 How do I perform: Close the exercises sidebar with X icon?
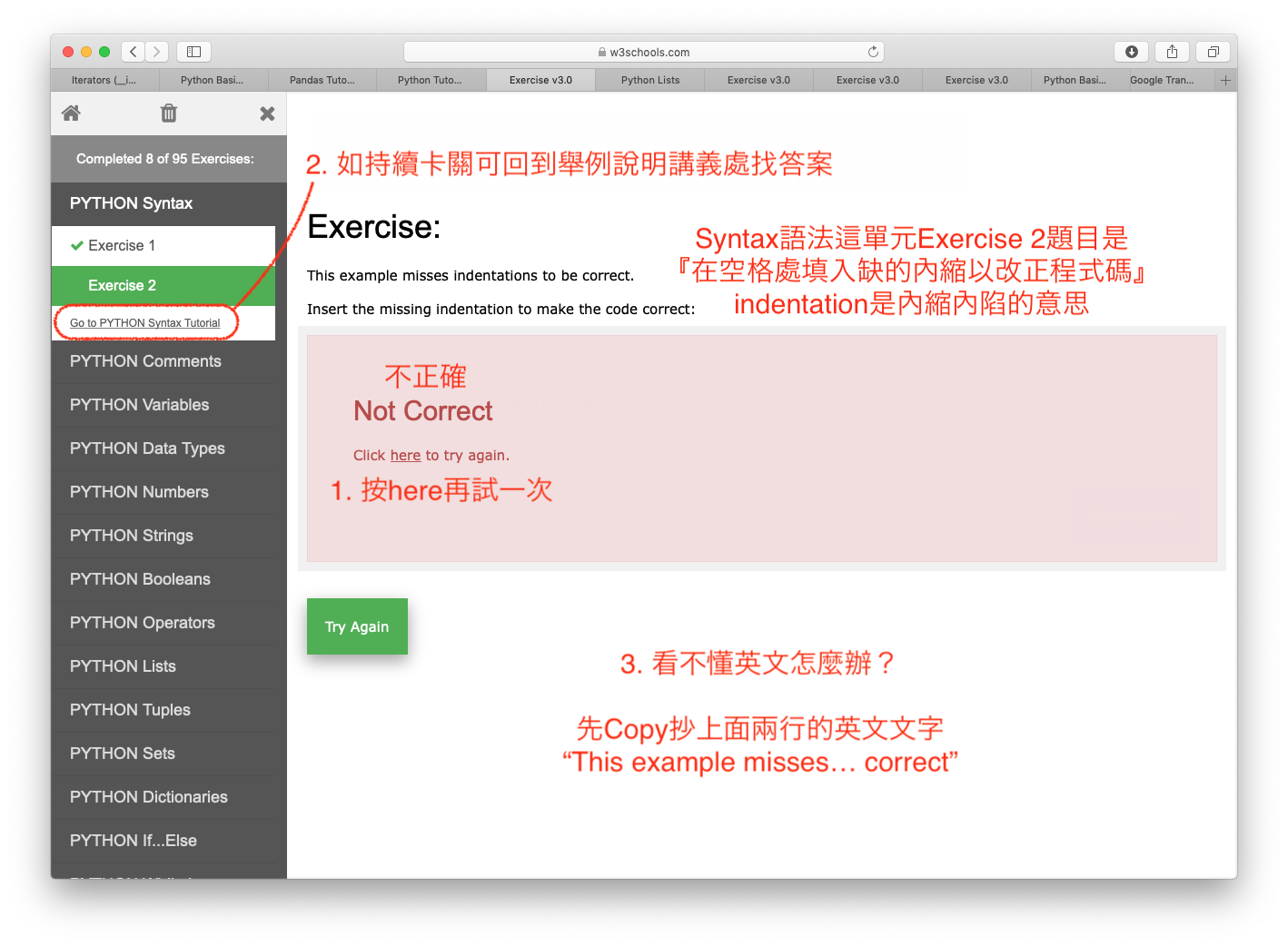[267, 113]
